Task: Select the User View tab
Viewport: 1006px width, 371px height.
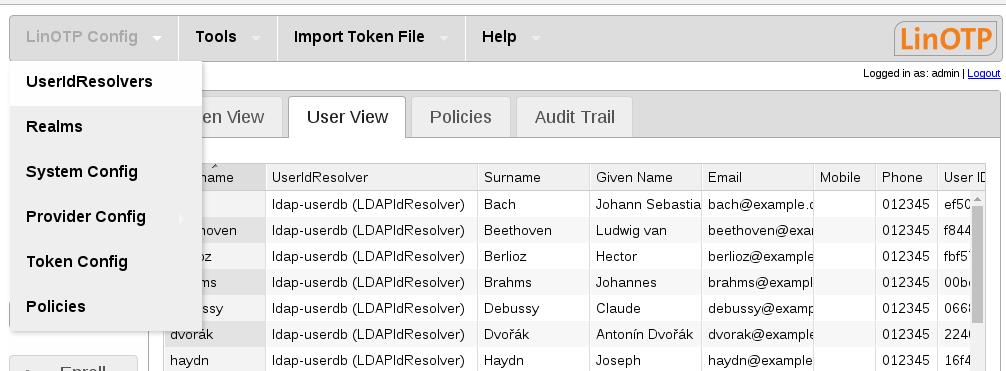Action: [x=347, y=117]
